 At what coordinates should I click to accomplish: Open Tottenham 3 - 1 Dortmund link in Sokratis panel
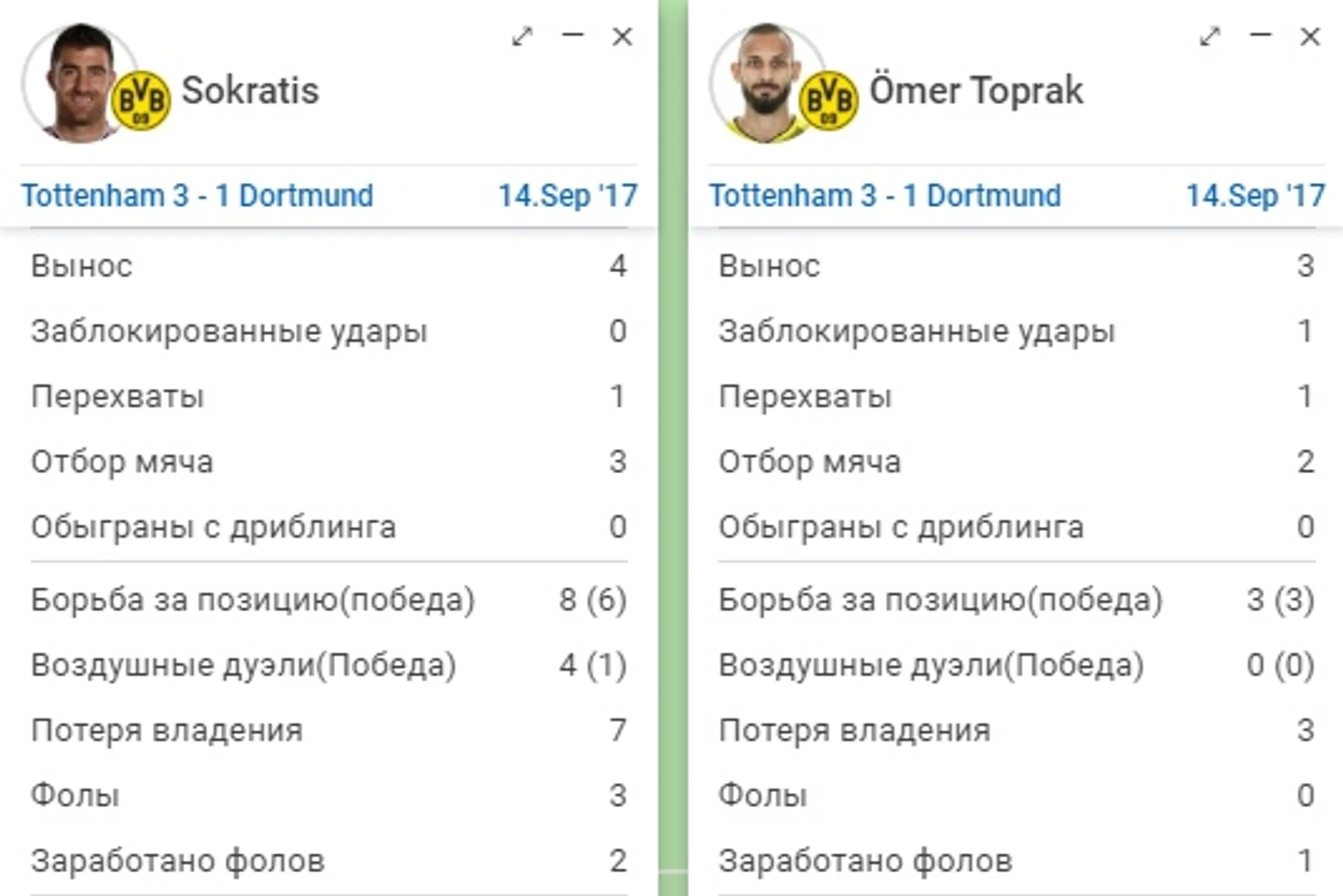[x=197, y=196]
